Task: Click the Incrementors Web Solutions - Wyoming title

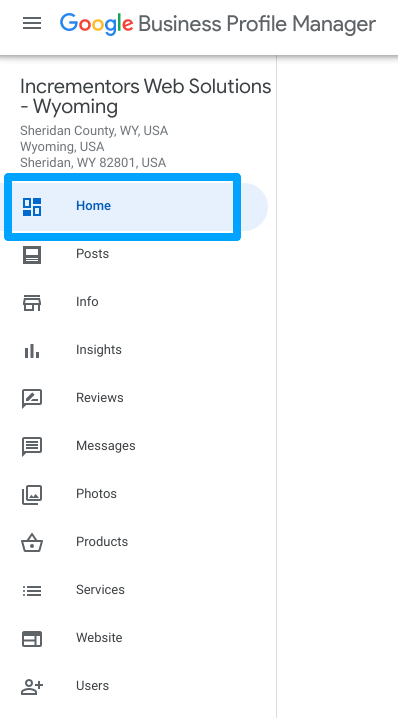Action: (146, 96)
